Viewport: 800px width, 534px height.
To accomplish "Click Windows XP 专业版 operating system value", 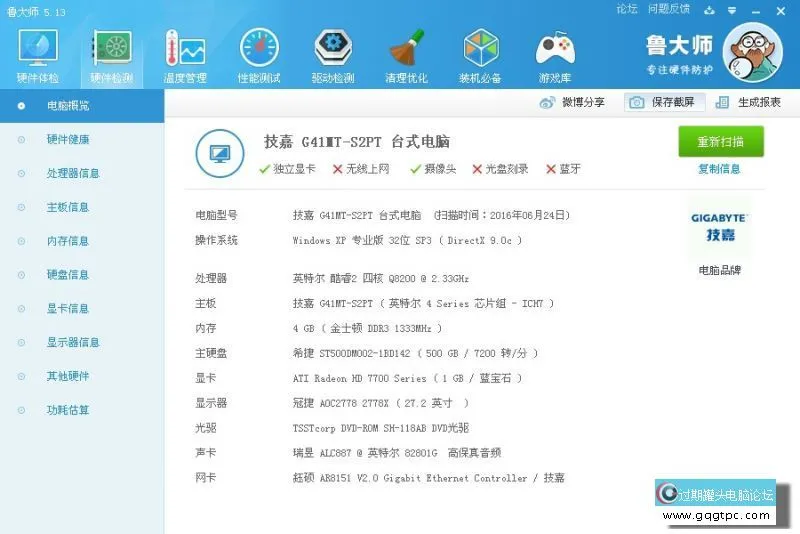I will coord(407,240).
